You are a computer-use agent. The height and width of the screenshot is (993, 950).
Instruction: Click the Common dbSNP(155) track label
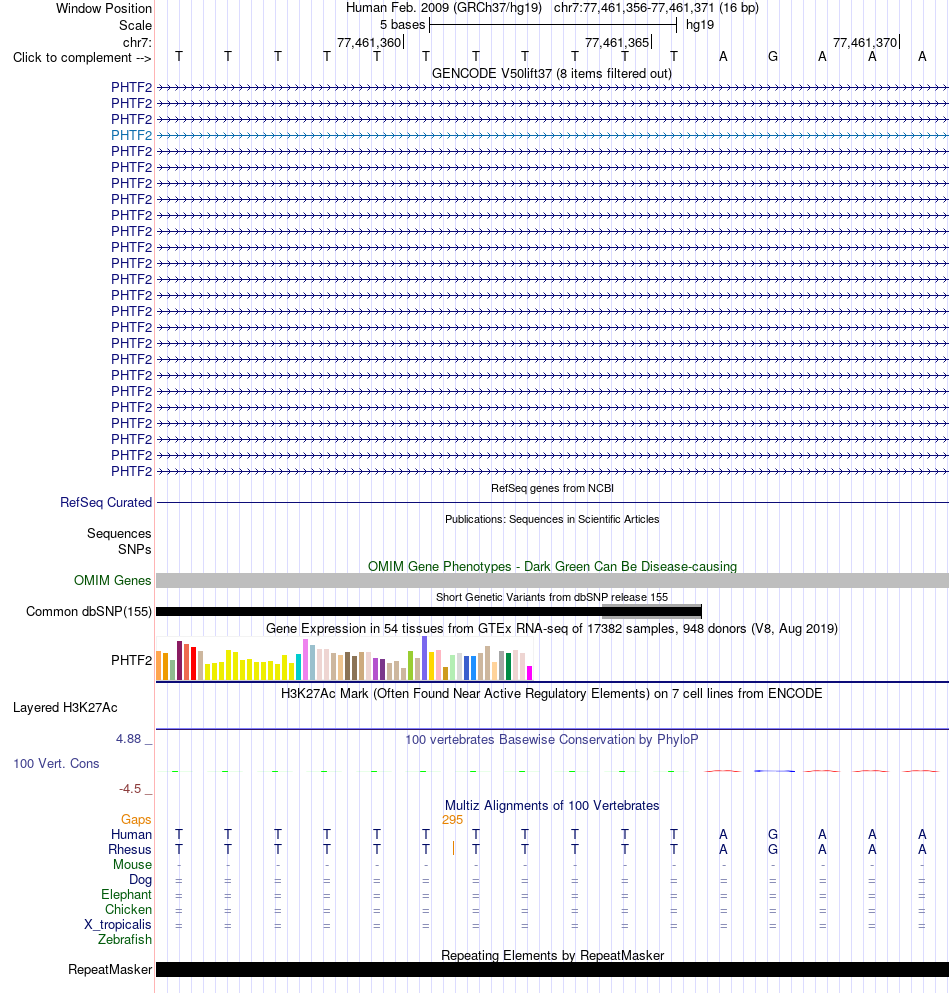(89, 612)
